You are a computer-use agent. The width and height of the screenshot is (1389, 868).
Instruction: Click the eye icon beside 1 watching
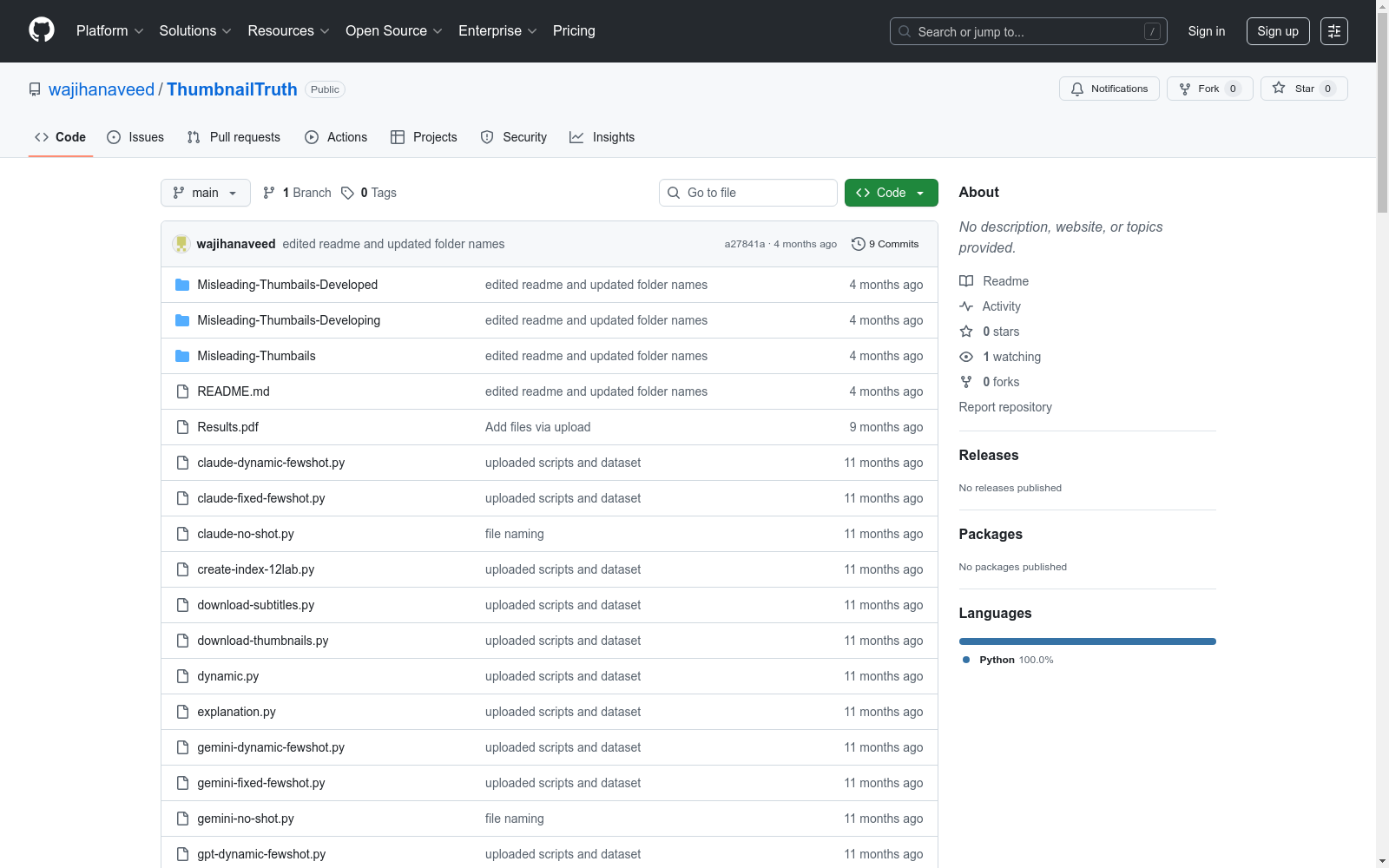[966, 357]
